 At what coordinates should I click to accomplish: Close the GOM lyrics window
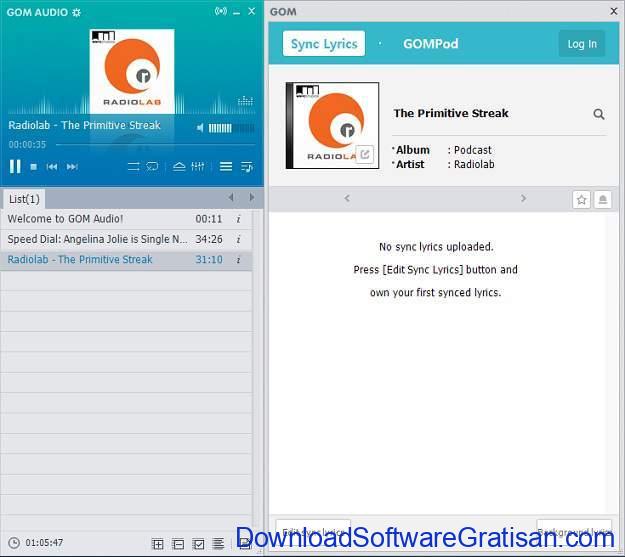614,11
